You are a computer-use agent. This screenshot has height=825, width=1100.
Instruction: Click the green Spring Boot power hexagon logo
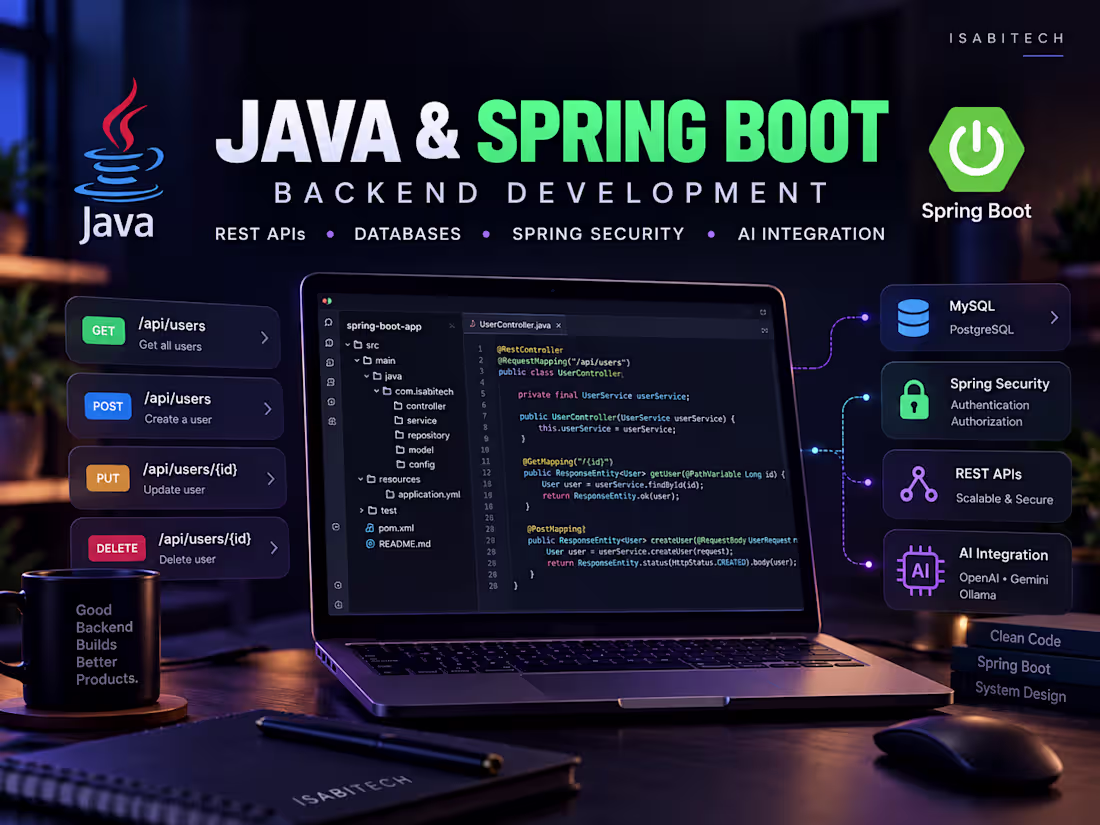click(x=976, y=149)
